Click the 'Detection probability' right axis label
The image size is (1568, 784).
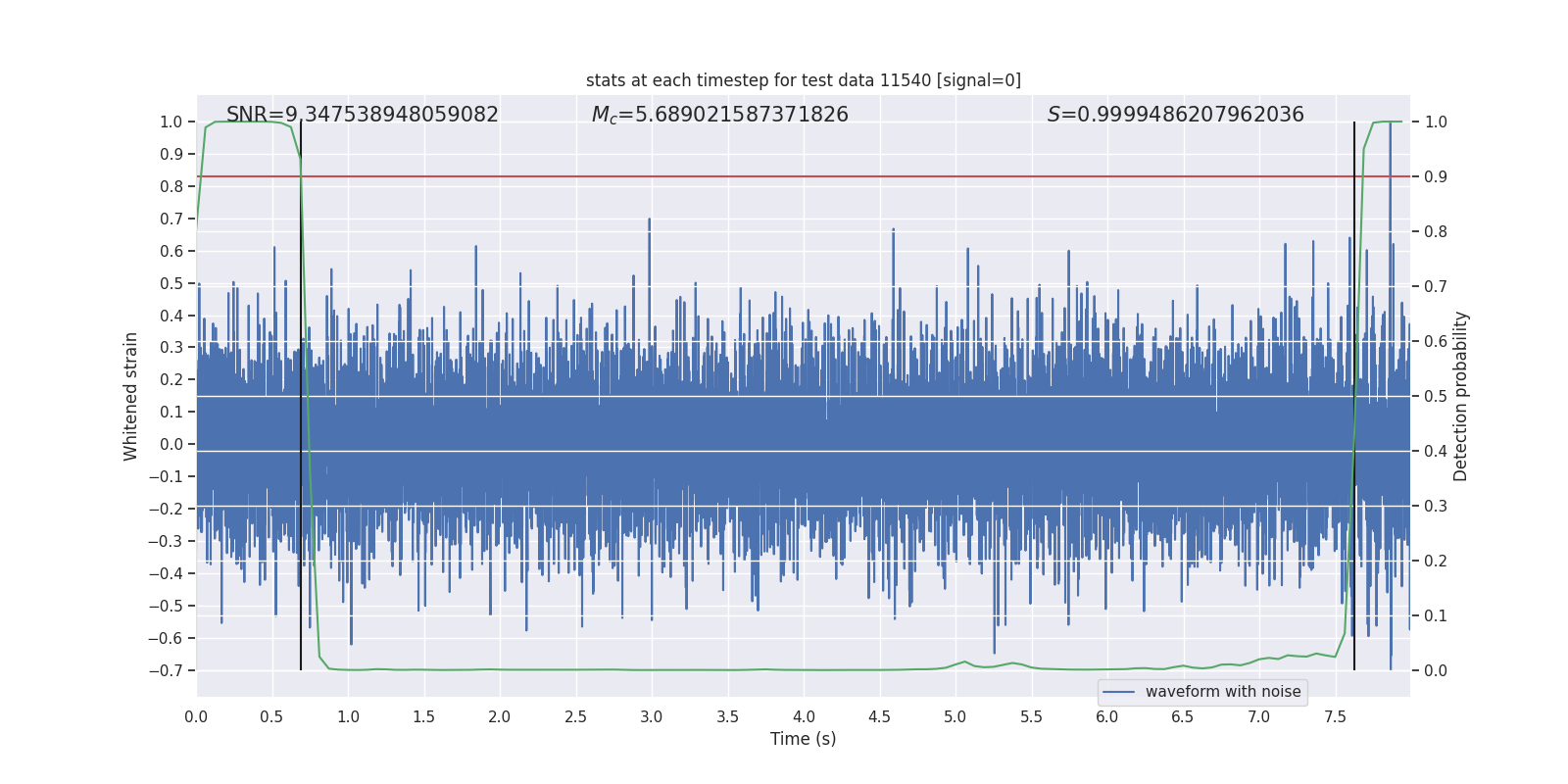coord(1460,396)
